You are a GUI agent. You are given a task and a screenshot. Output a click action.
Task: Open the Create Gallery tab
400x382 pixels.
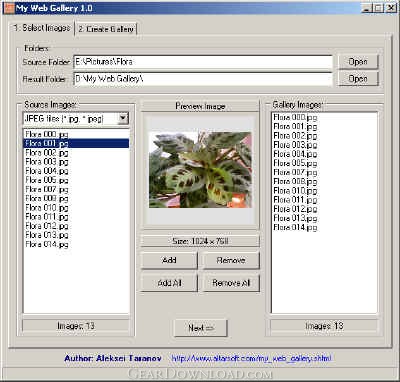[x=106, y=29]
